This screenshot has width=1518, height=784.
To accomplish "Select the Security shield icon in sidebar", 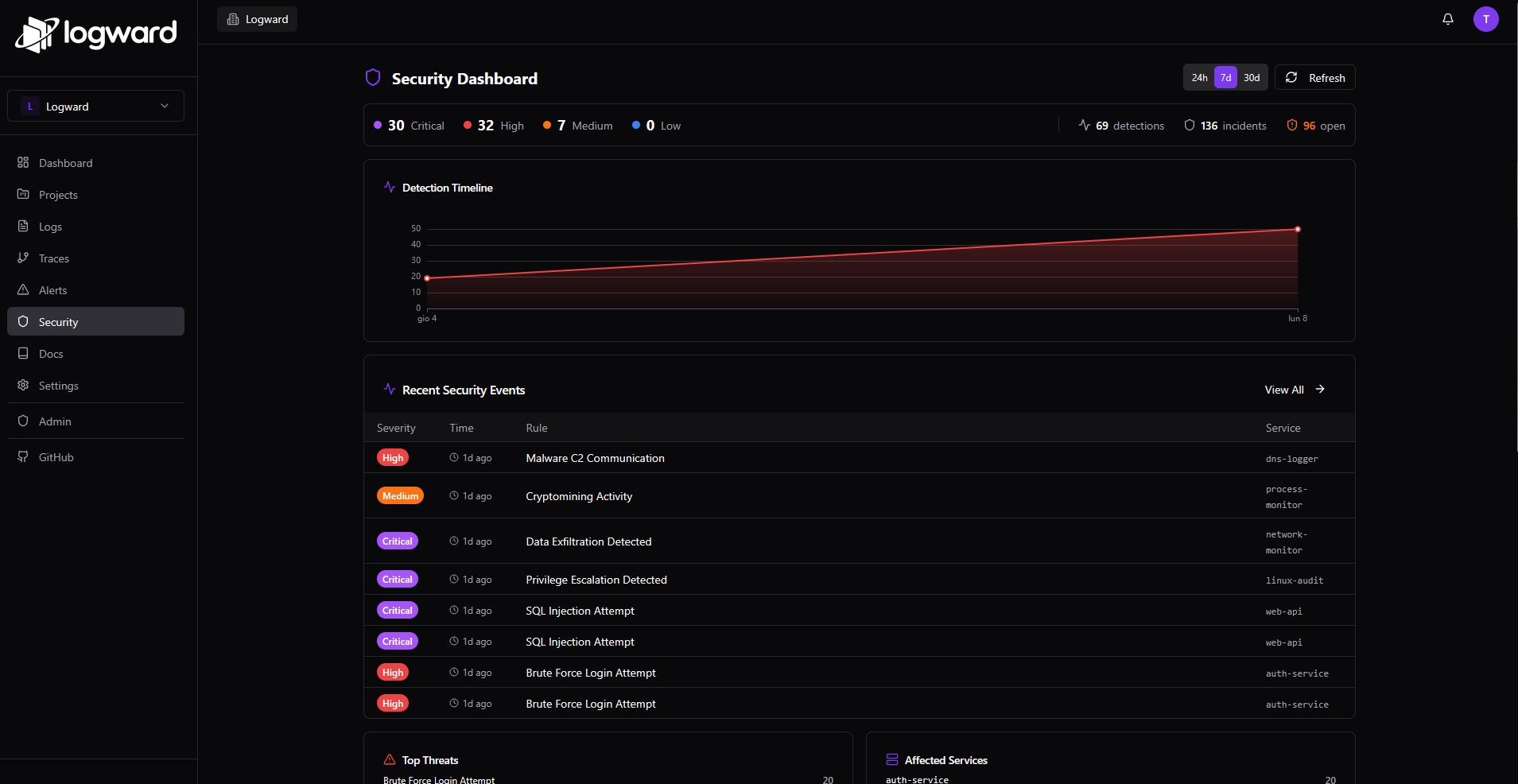I will click(x=24, y=321).
